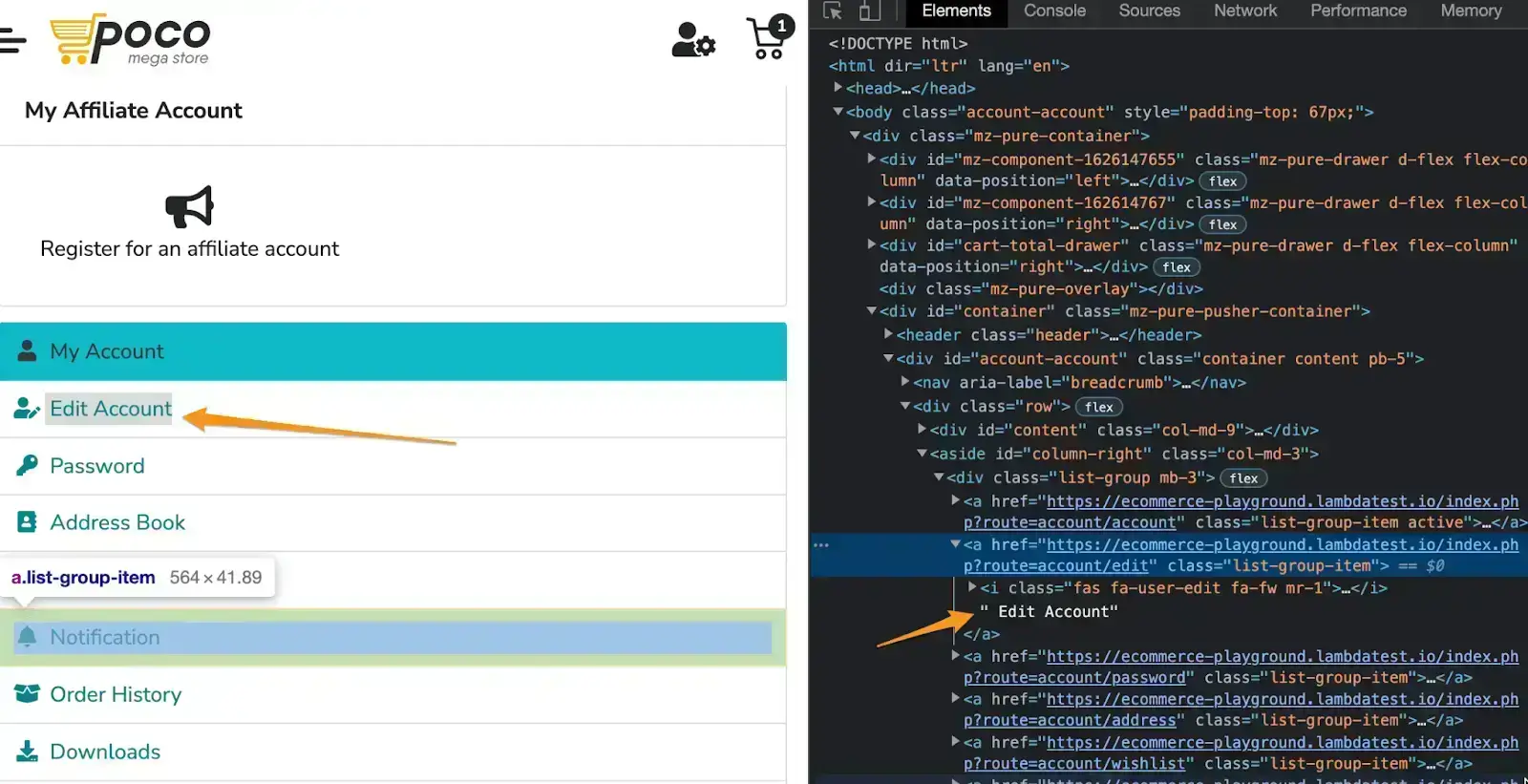Expand the account/password anchor node
This screenshot has height=784, width=1528.
(955, 655)
